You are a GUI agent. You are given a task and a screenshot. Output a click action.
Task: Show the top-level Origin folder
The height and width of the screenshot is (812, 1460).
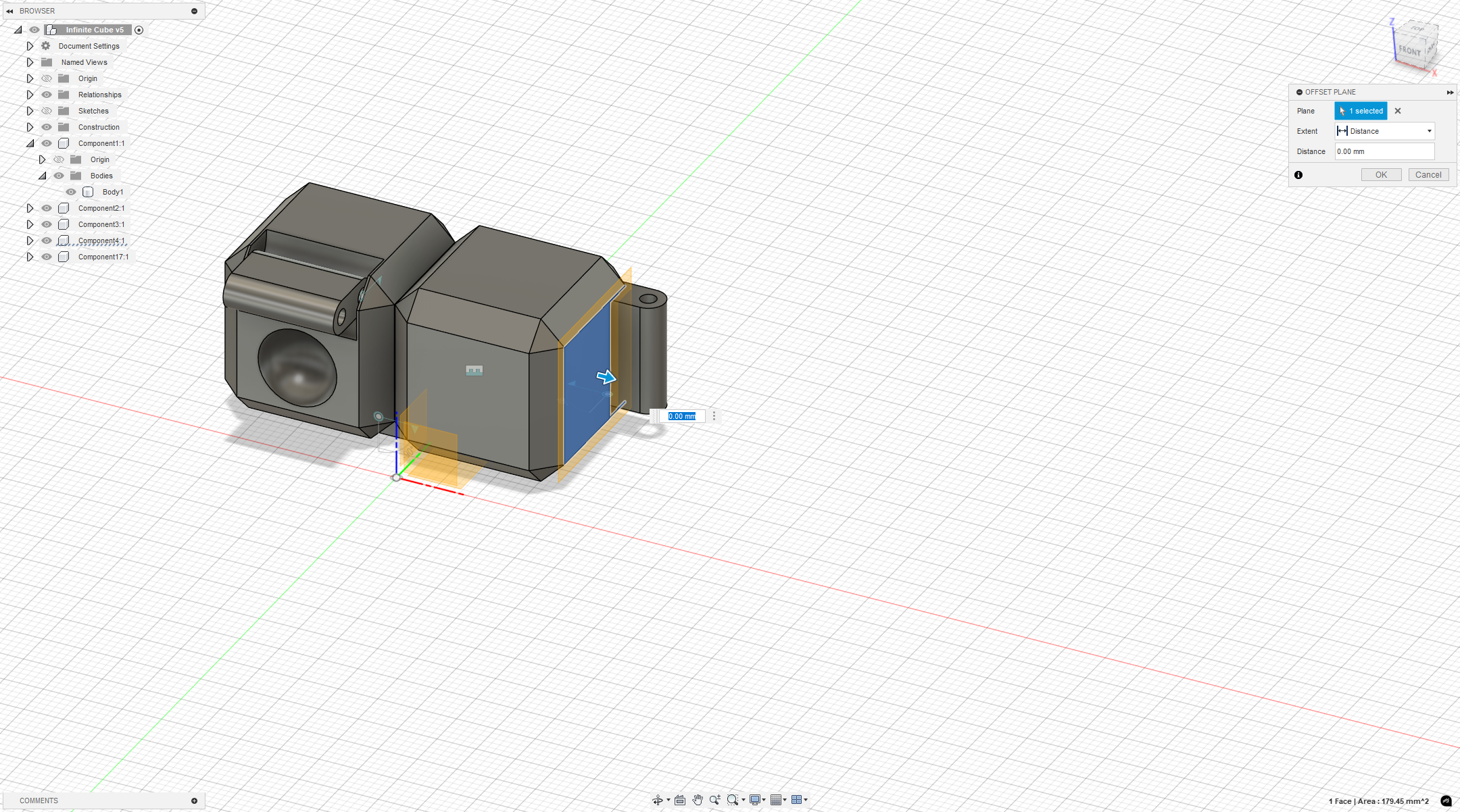(47, 78)
